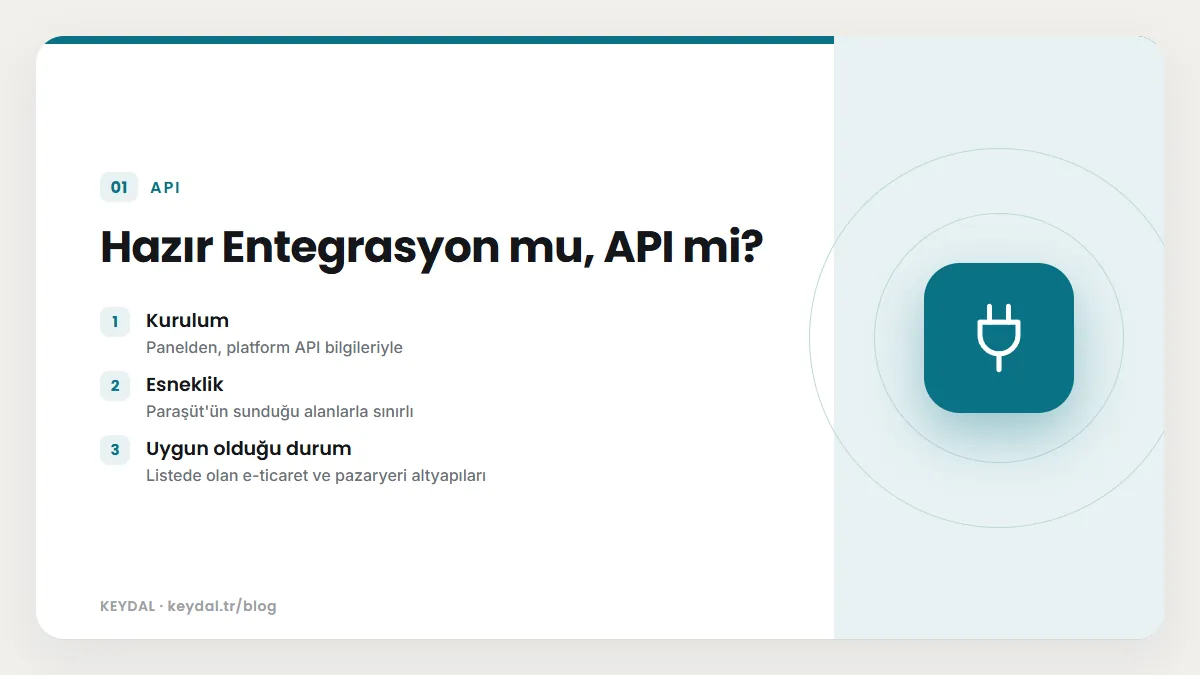Select the Uygun olduğu durum title
This screenshot has height=675, width=1200.
[249, 449]
